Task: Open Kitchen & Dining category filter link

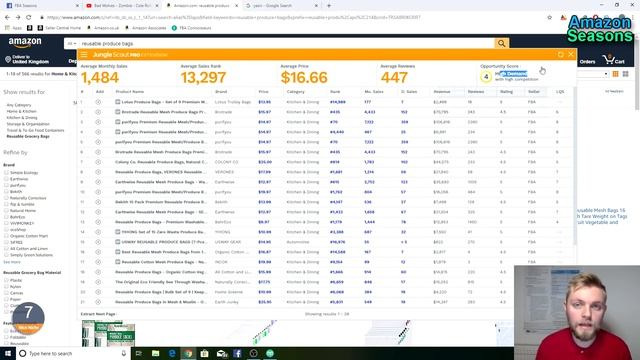Action: pyautogui.click(x=22, y=118)
